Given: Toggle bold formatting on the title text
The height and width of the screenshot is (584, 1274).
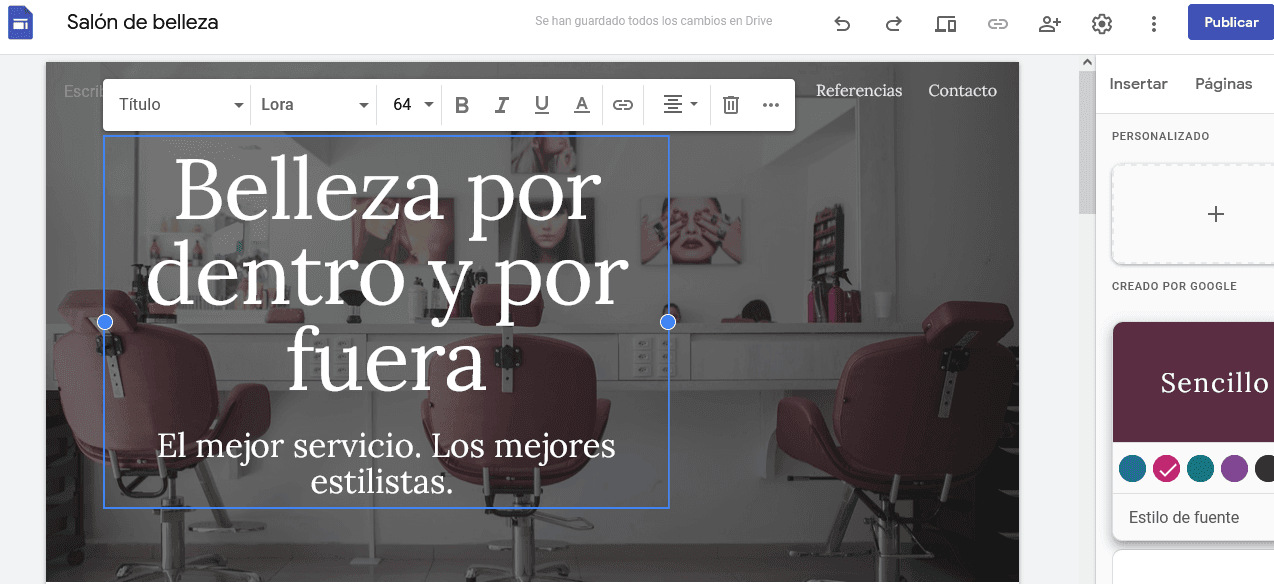Looking at the screenshot, I should coord(461,104).
